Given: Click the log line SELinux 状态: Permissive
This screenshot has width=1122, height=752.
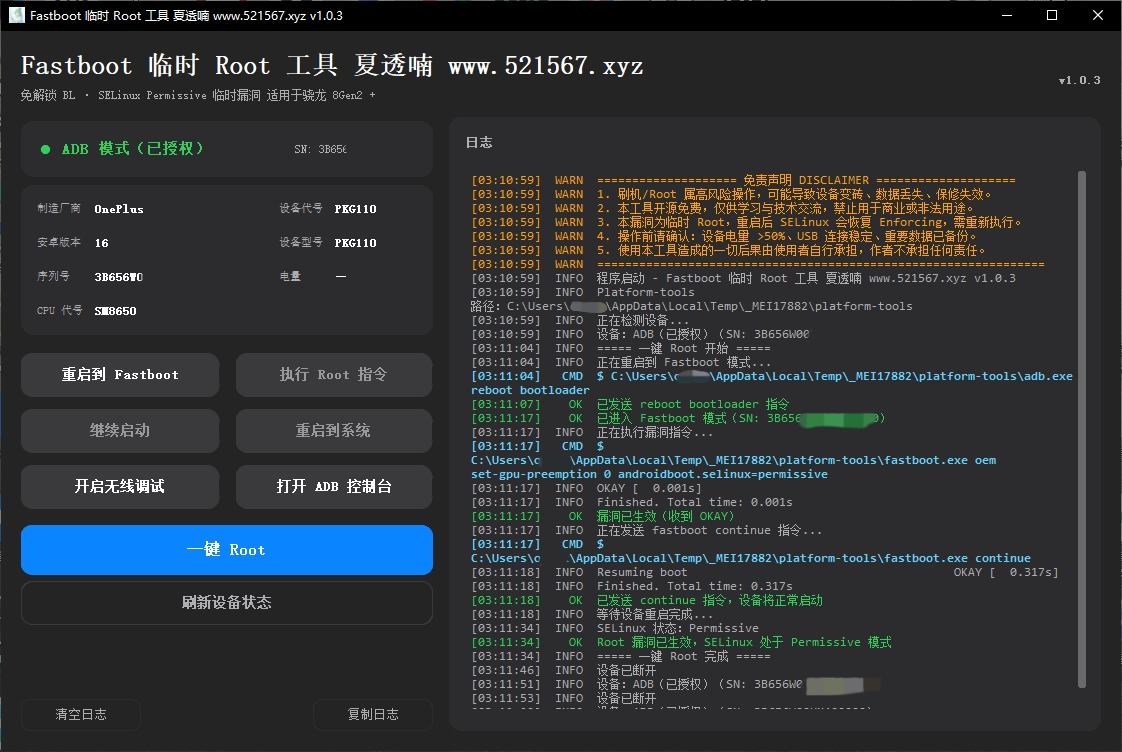Looking at the screenshot, I should (615, 628).
